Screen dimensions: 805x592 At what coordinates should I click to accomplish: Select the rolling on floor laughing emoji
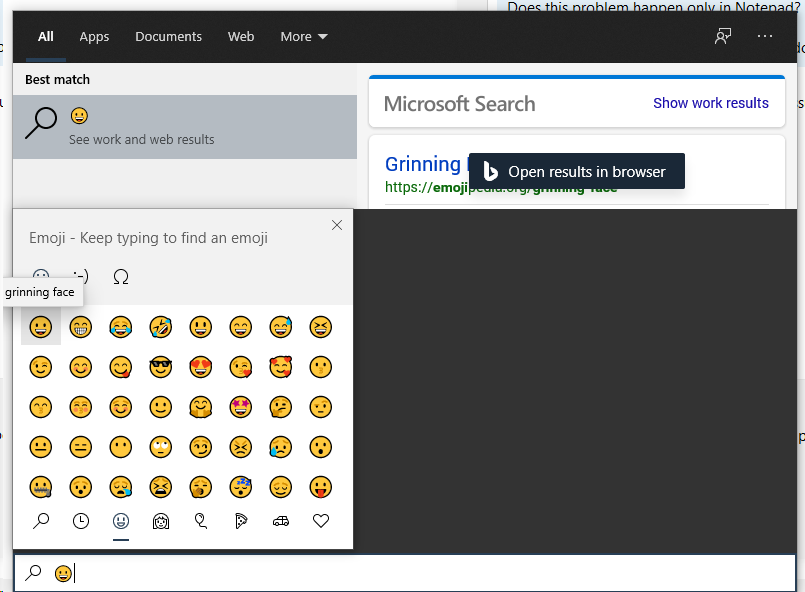pyautogui.click(x=161, y=327)
